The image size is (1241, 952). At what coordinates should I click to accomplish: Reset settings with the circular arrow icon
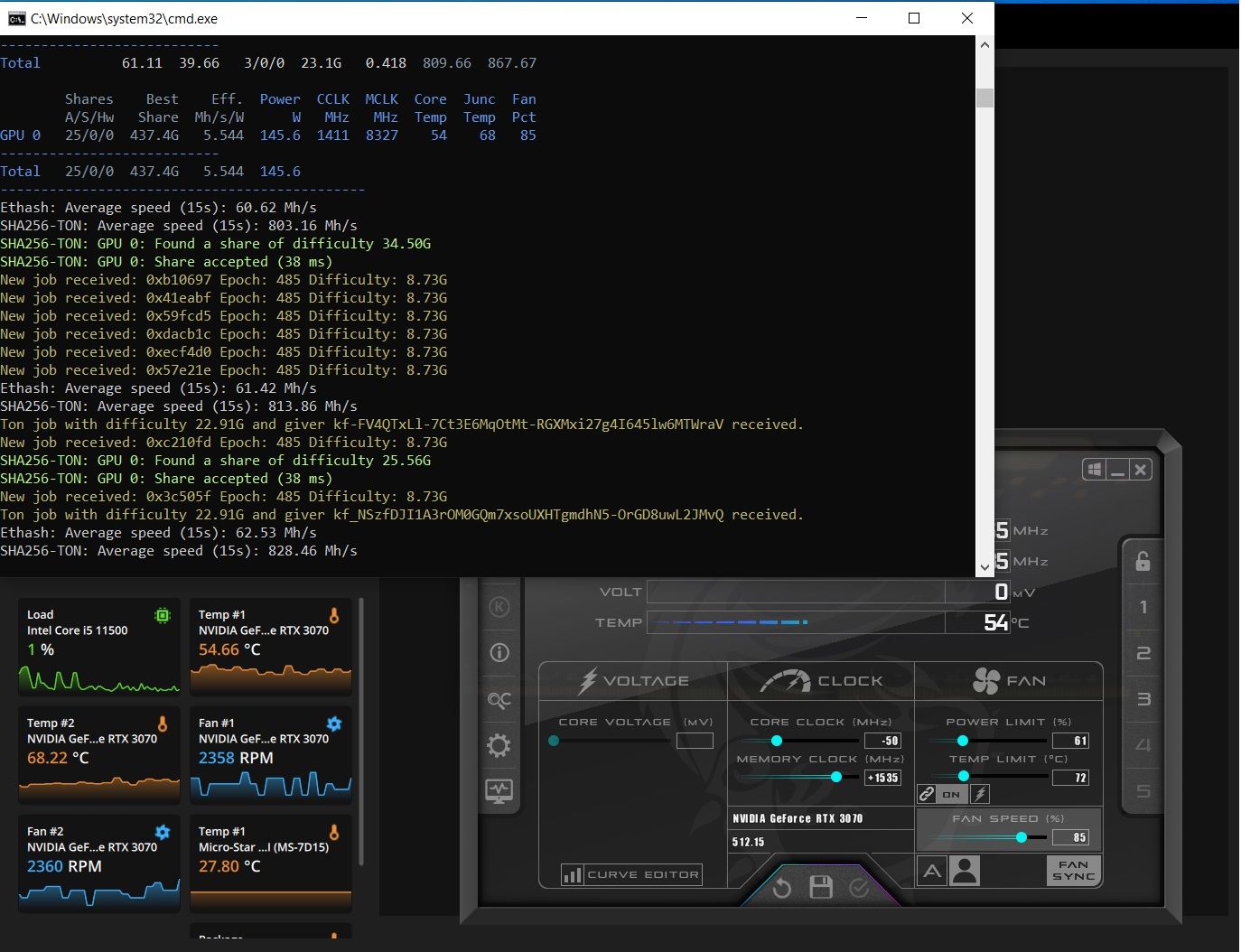point(782,888)
